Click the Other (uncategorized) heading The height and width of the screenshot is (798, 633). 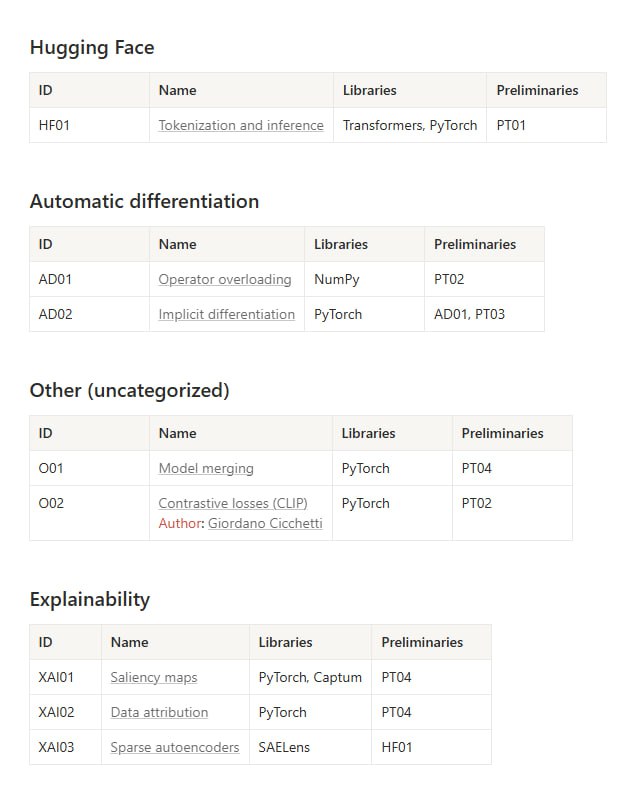click(x=129, y=390)
